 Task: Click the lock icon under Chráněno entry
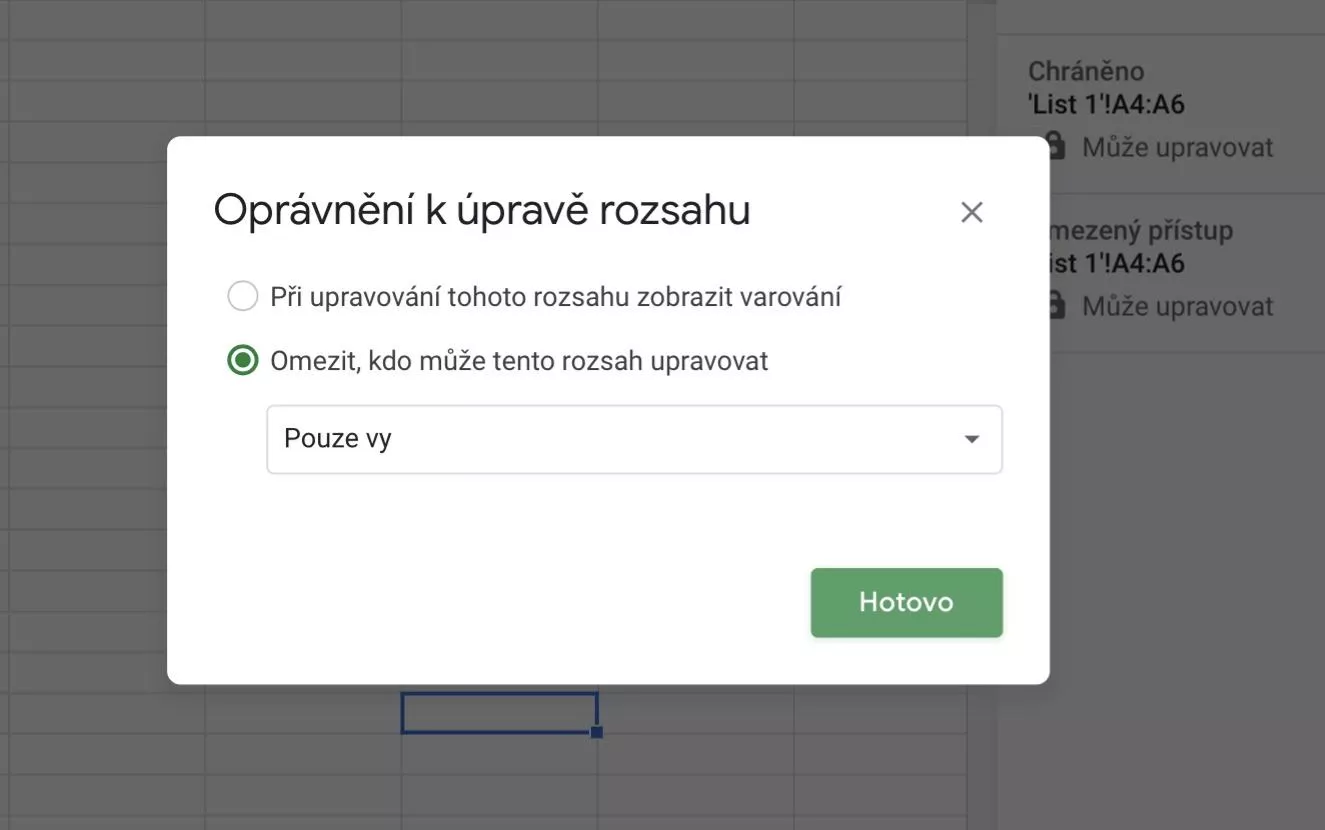pos(1055,147)
